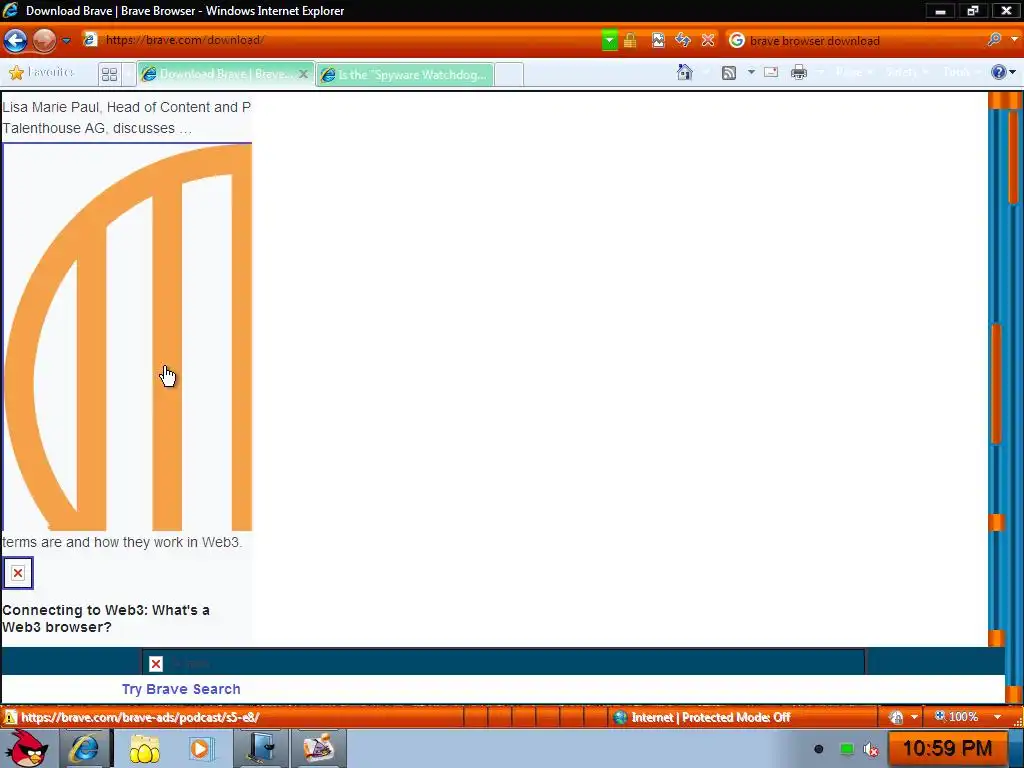The height and width of the screenshot is (768, 1024).
Task: Close the 'Download Brave' tab
Action: click(304, 74)
